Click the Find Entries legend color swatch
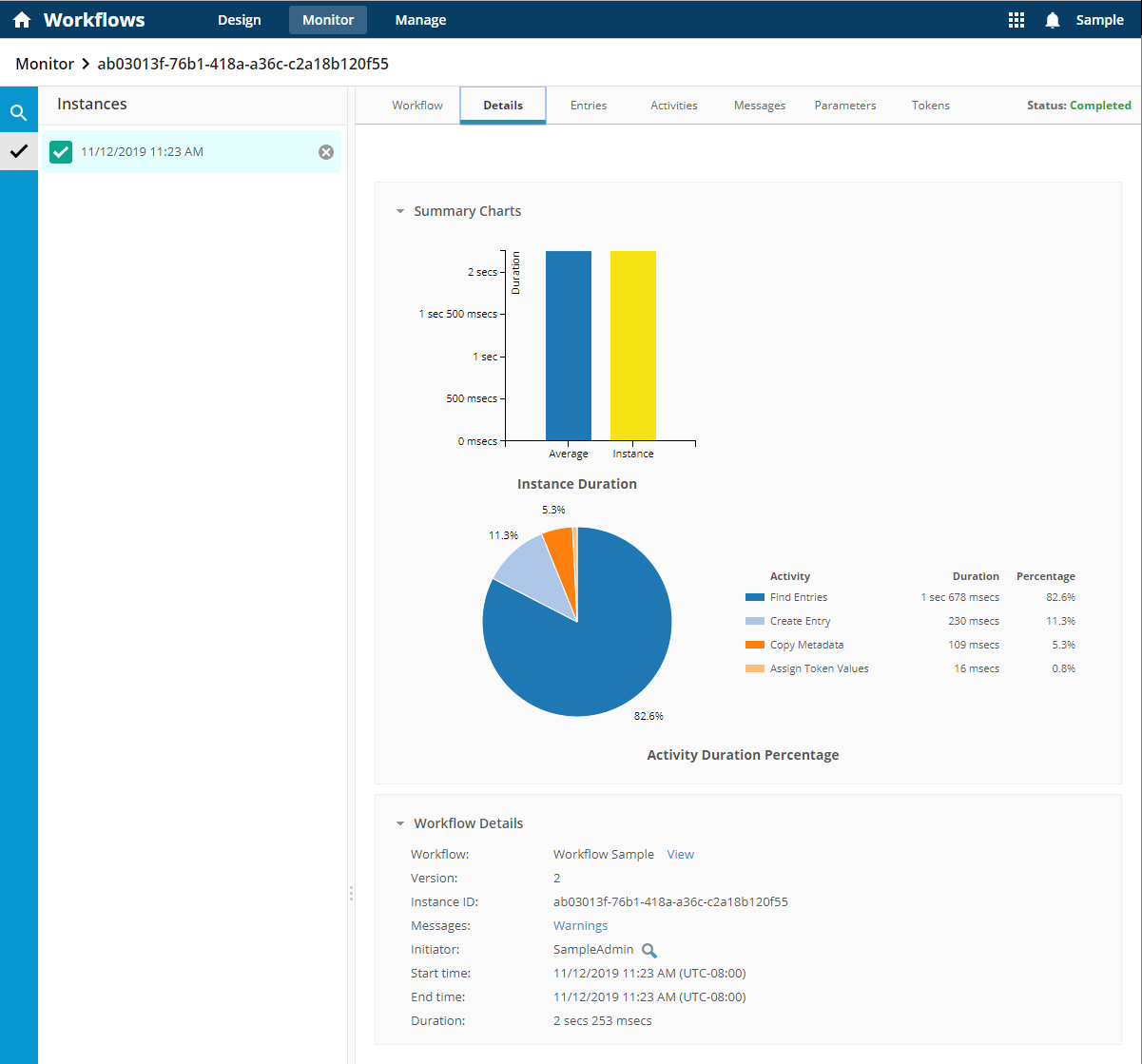The height and width of the screenshot is (1064, 1142). (x=754, y=597)
